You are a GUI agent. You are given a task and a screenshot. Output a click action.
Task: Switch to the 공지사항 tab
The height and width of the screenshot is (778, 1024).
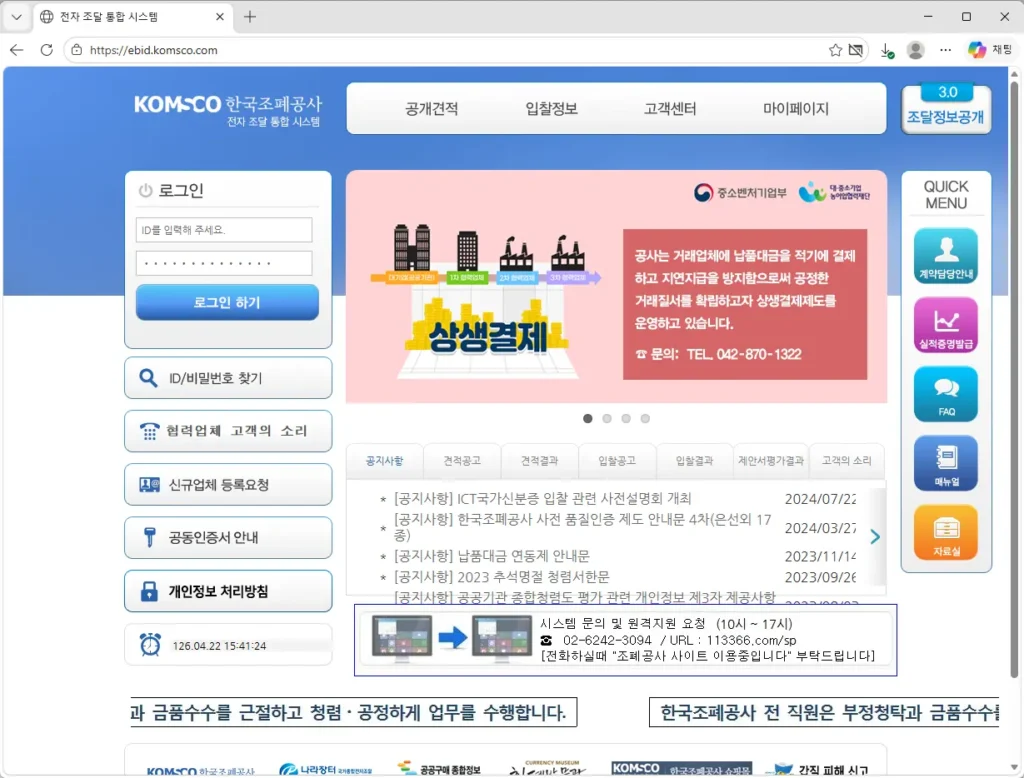point(385,461)
